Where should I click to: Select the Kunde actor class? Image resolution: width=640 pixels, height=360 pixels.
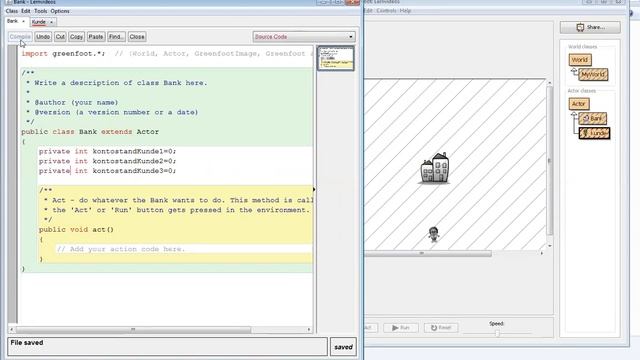[x=595, y=133]
